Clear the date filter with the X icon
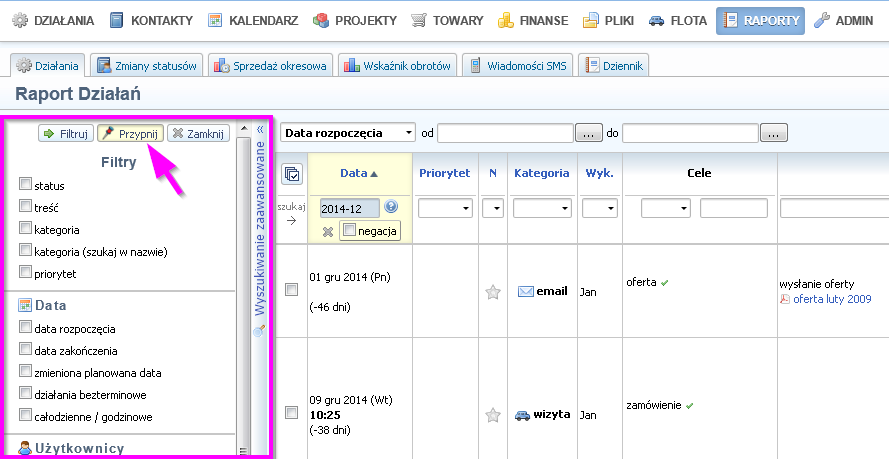 pyautogui.click(x=328, y=232)
